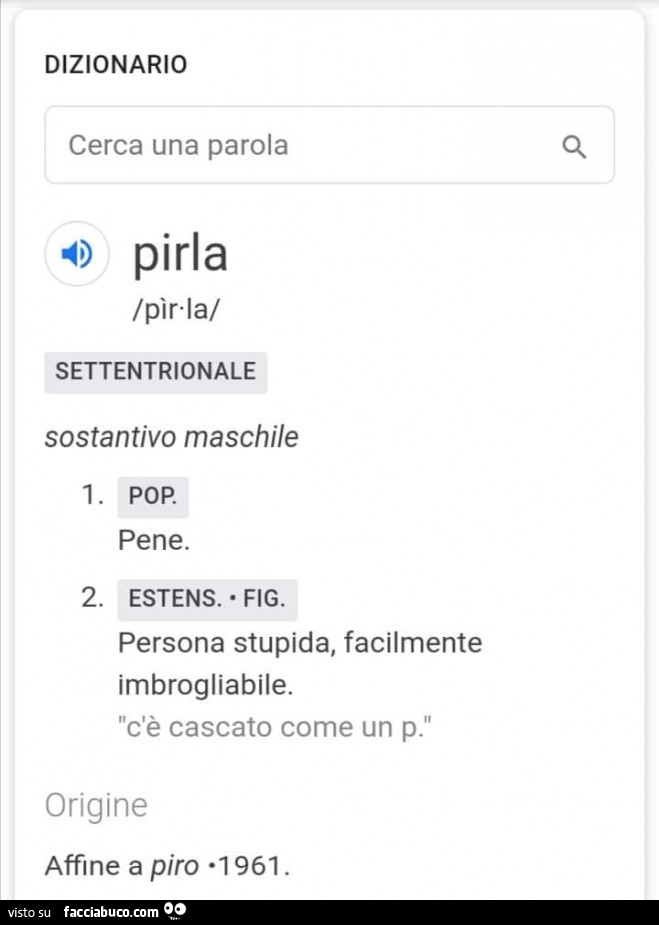Expand the Origine section heading
Viewport: 659px width, 925px height.
pyautogui.click(x=96, y=805)
